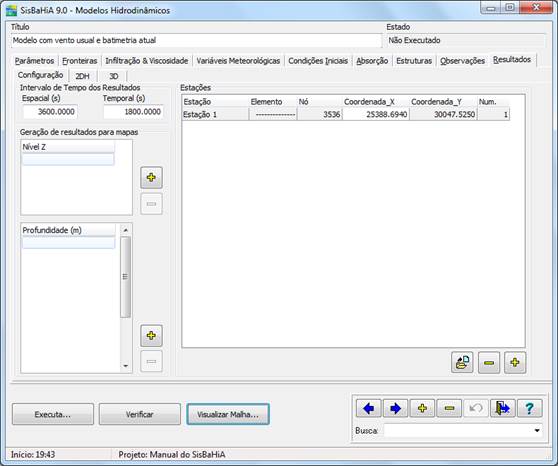Click the Coordenada_X column header
The width and height of the screenshot is (558, 466).
(x=375, y=102)
